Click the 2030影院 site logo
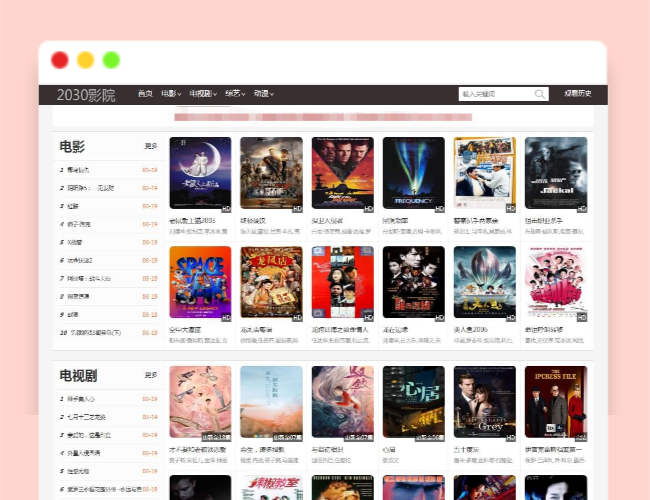Viewport: 650px width, 500px height. pos(86,95)
